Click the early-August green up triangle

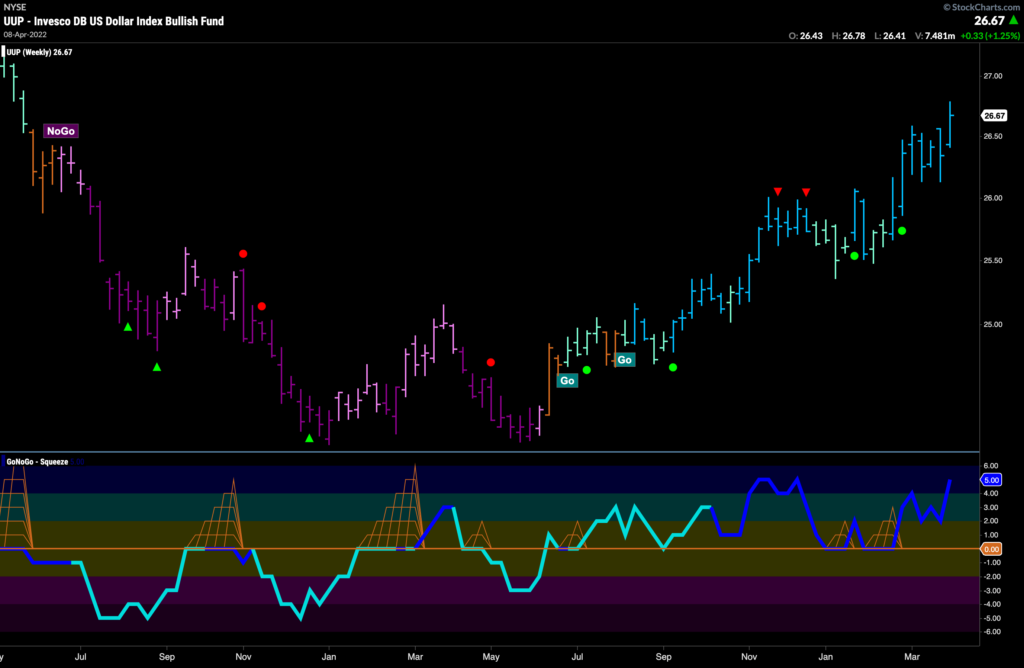pyautogui.click(x=128, y=327)
